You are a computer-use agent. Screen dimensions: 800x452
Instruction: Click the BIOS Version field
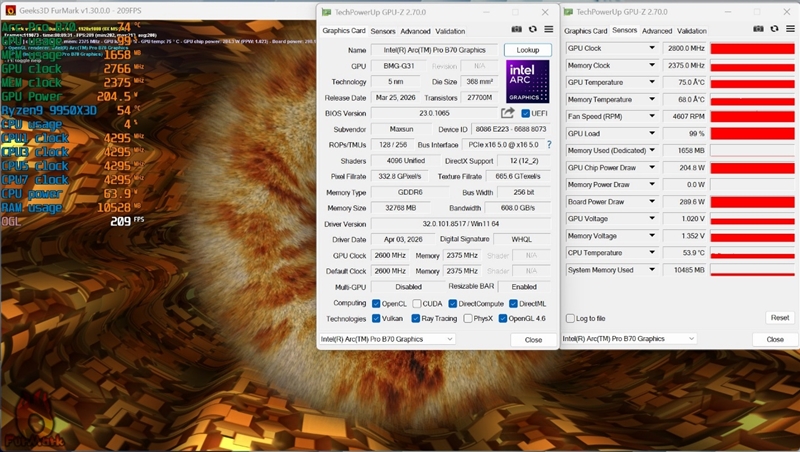click(x=434, y=113)
